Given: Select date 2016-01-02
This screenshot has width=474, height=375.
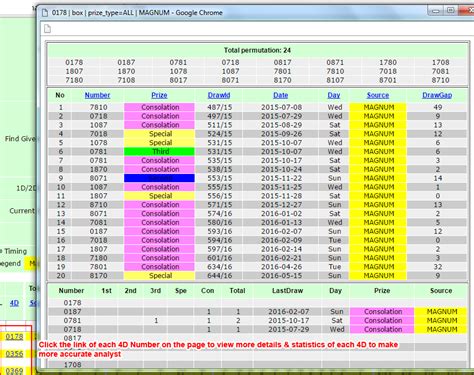Looking at the screenshot, I should (281, 214).
